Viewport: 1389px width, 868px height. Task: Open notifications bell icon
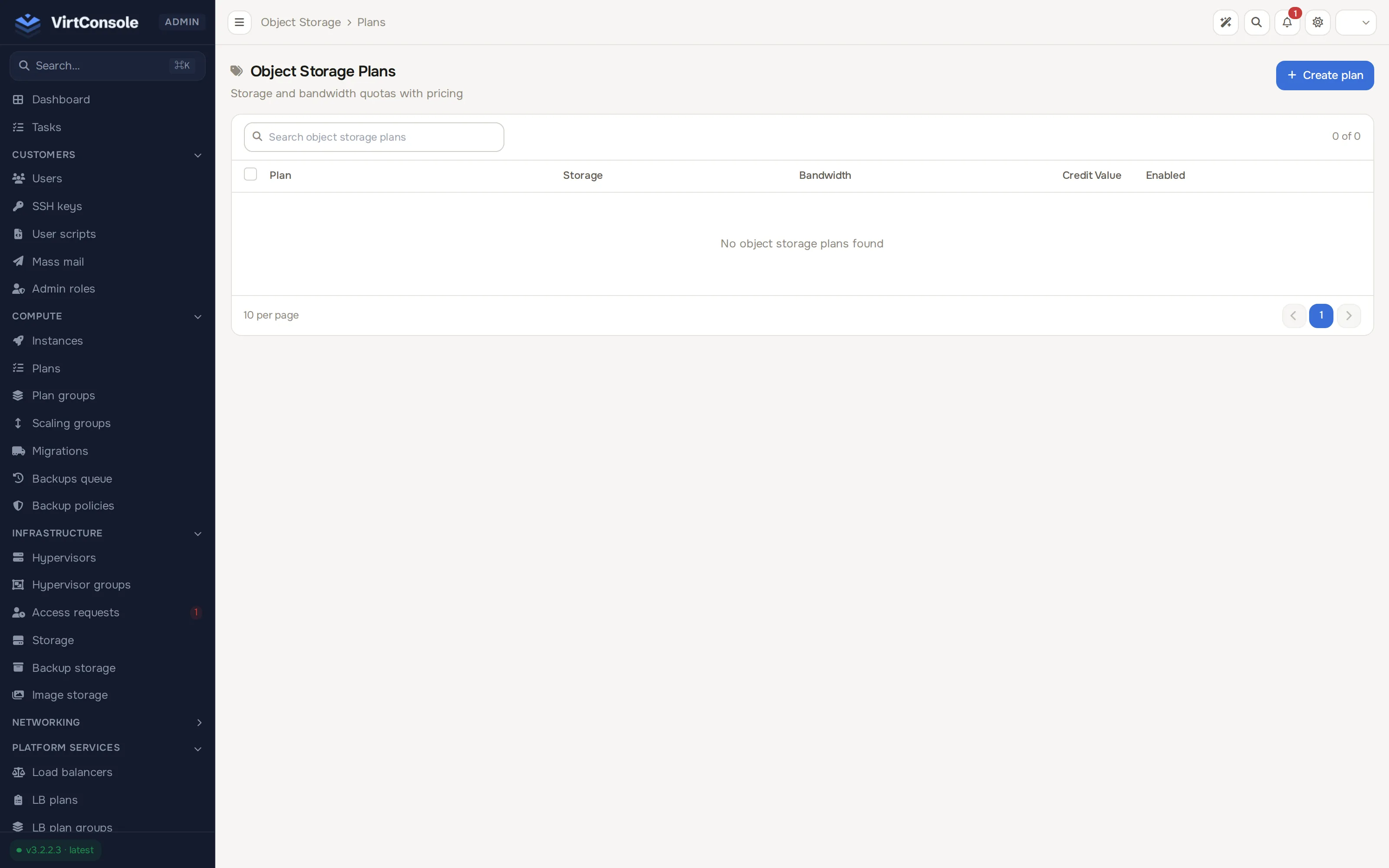(1287, 23)
